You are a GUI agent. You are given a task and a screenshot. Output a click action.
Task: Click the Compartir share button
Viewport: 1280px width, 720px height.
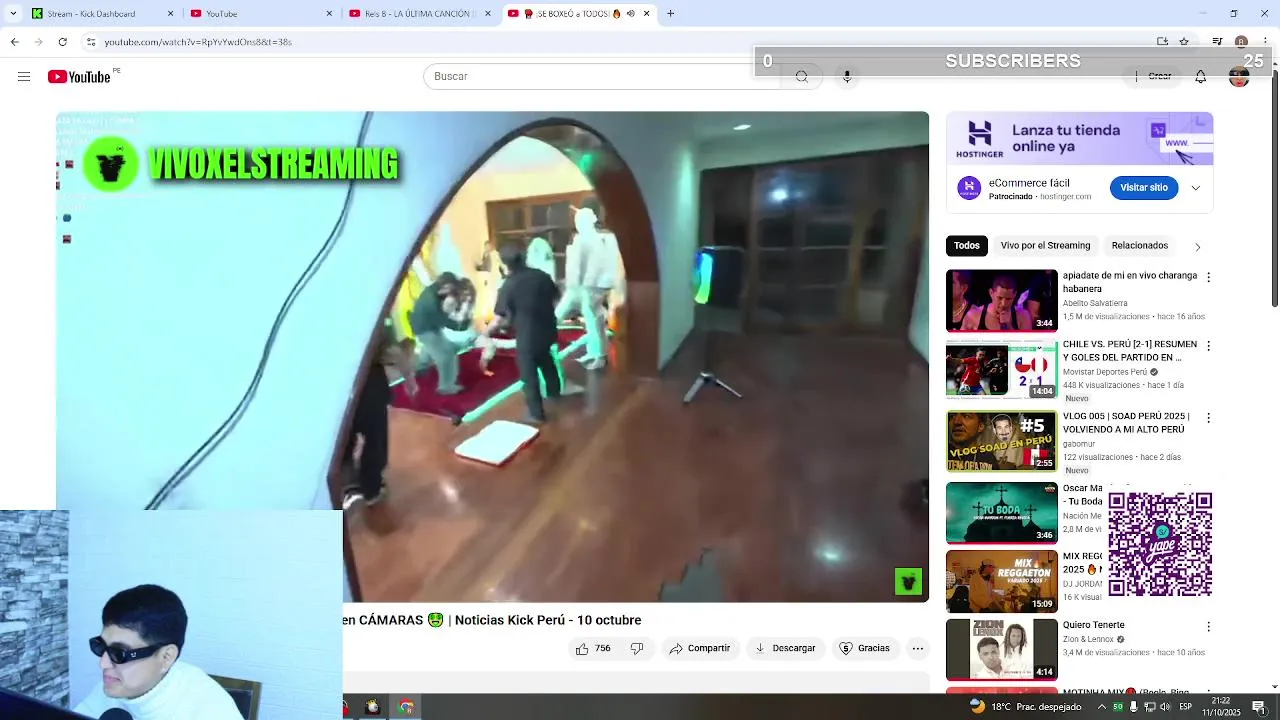coord(700,648)
